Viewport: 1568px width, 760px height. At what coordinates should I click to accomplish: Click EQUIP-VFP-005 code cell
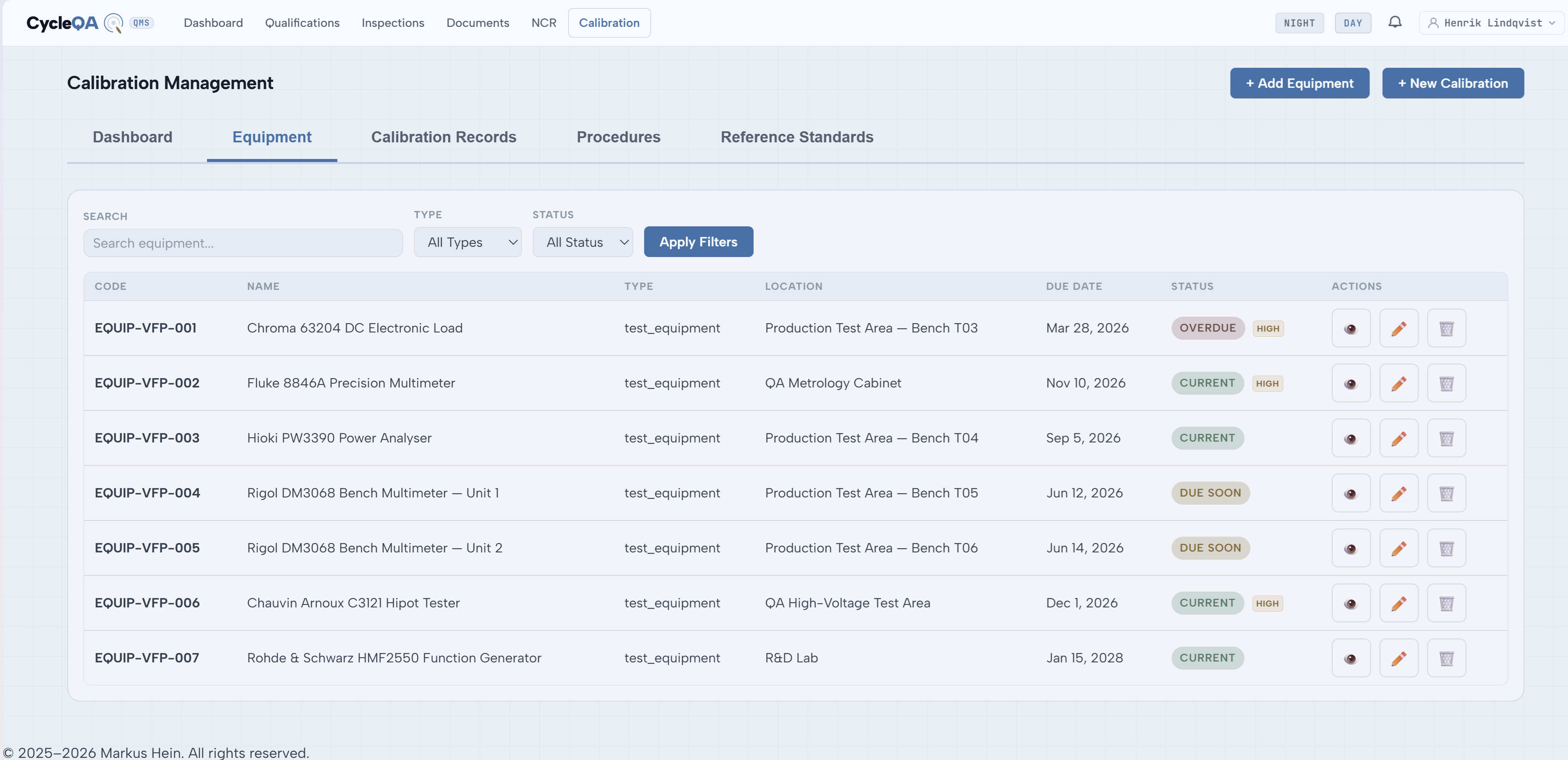point(147,548)
